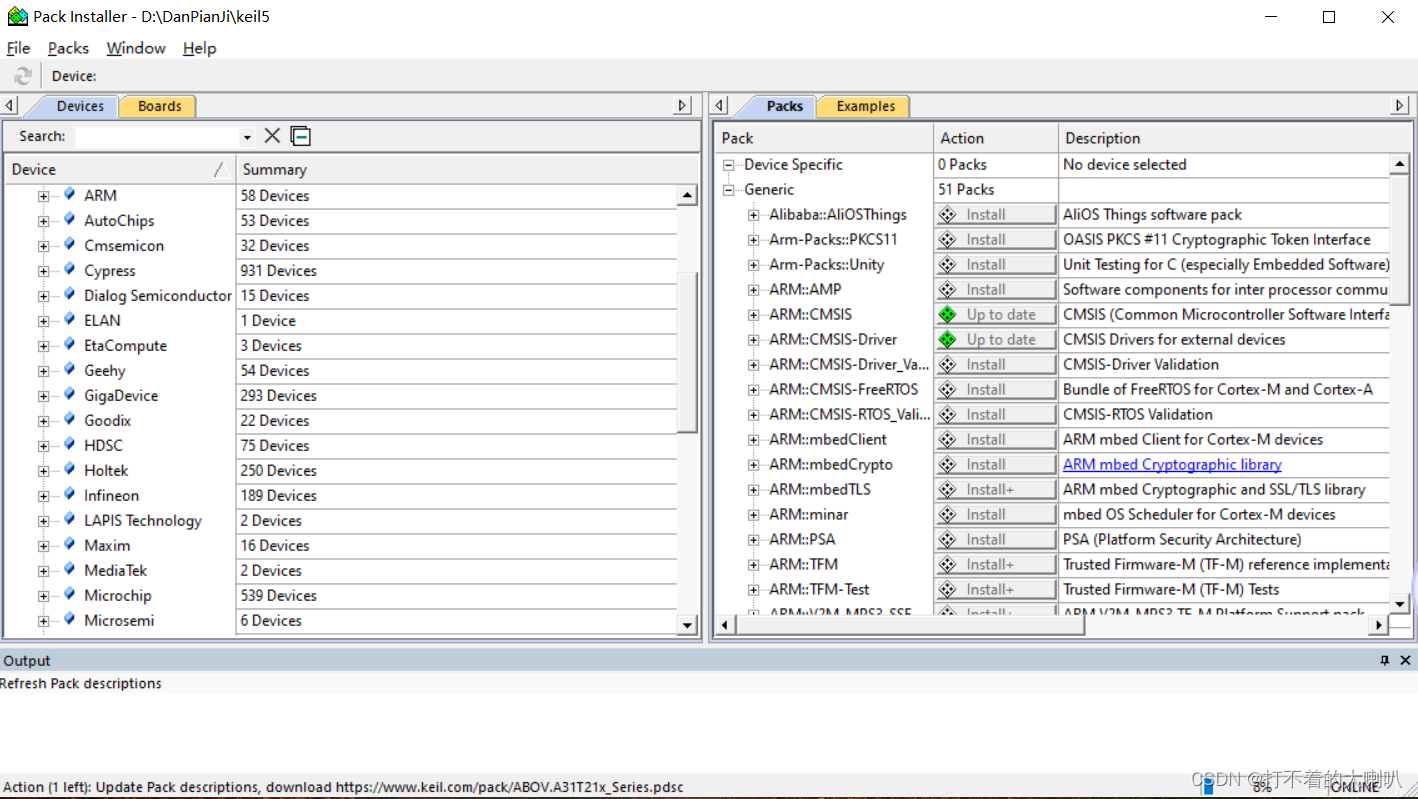Expand the Dialog Semiconductor node

[43, 296]
